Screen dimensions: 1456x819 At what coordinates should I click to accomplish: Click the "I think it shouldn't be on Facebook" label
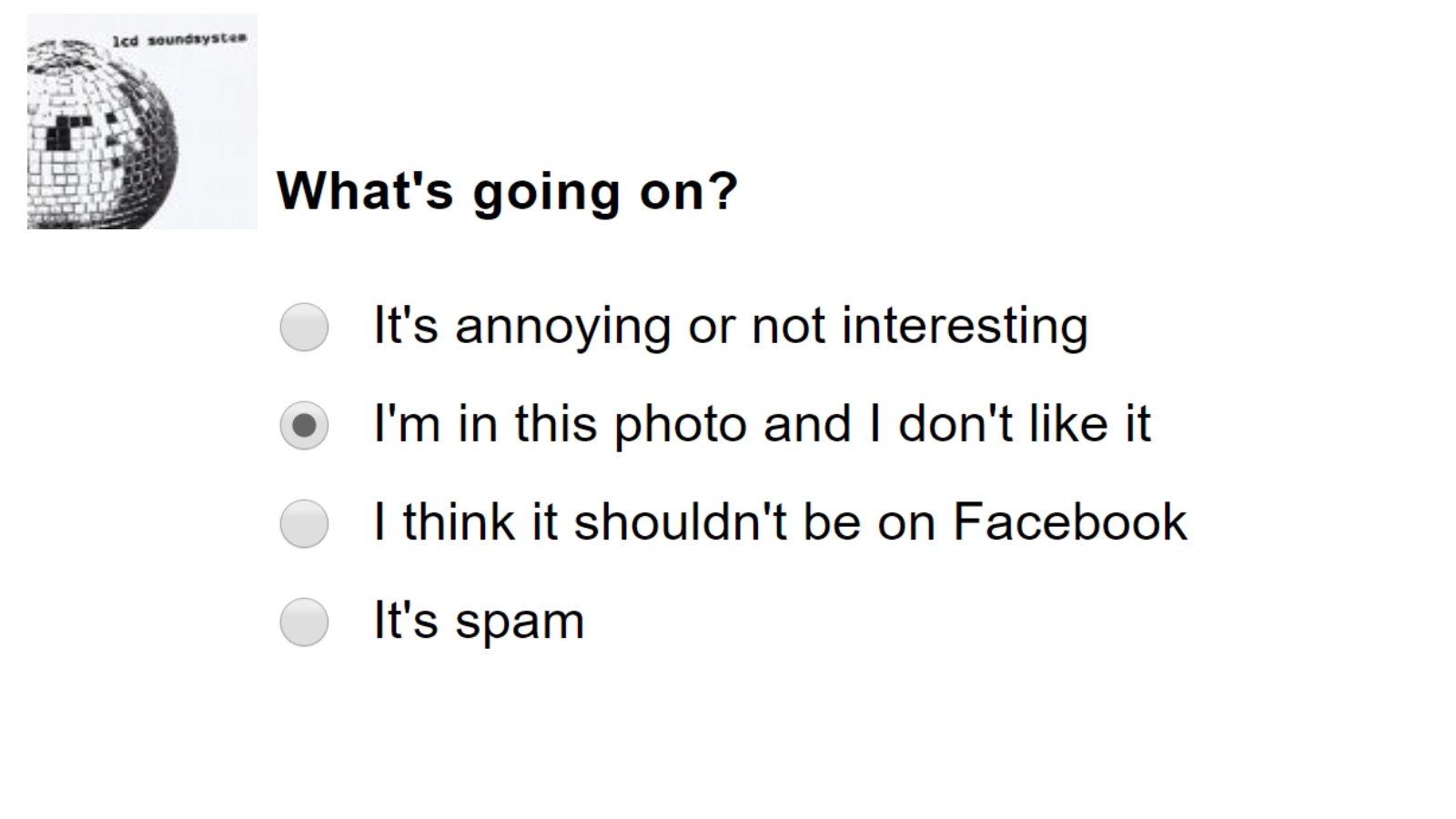[780, 523]
